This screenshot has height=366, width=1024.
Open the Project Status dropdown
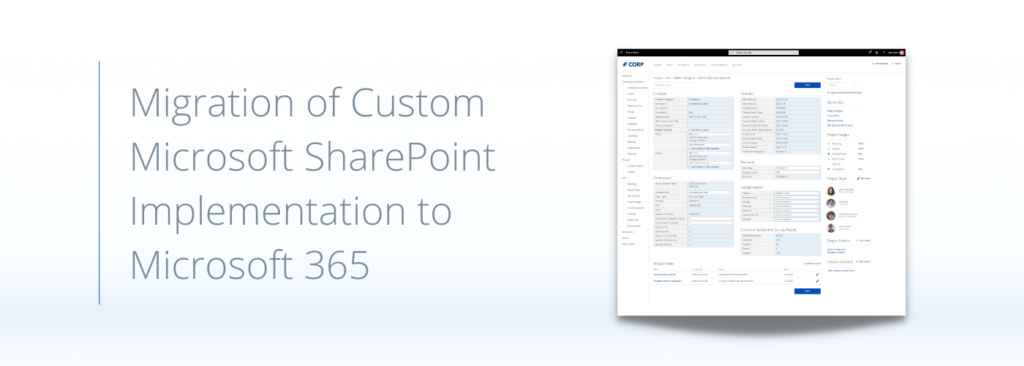pos(842,85)
